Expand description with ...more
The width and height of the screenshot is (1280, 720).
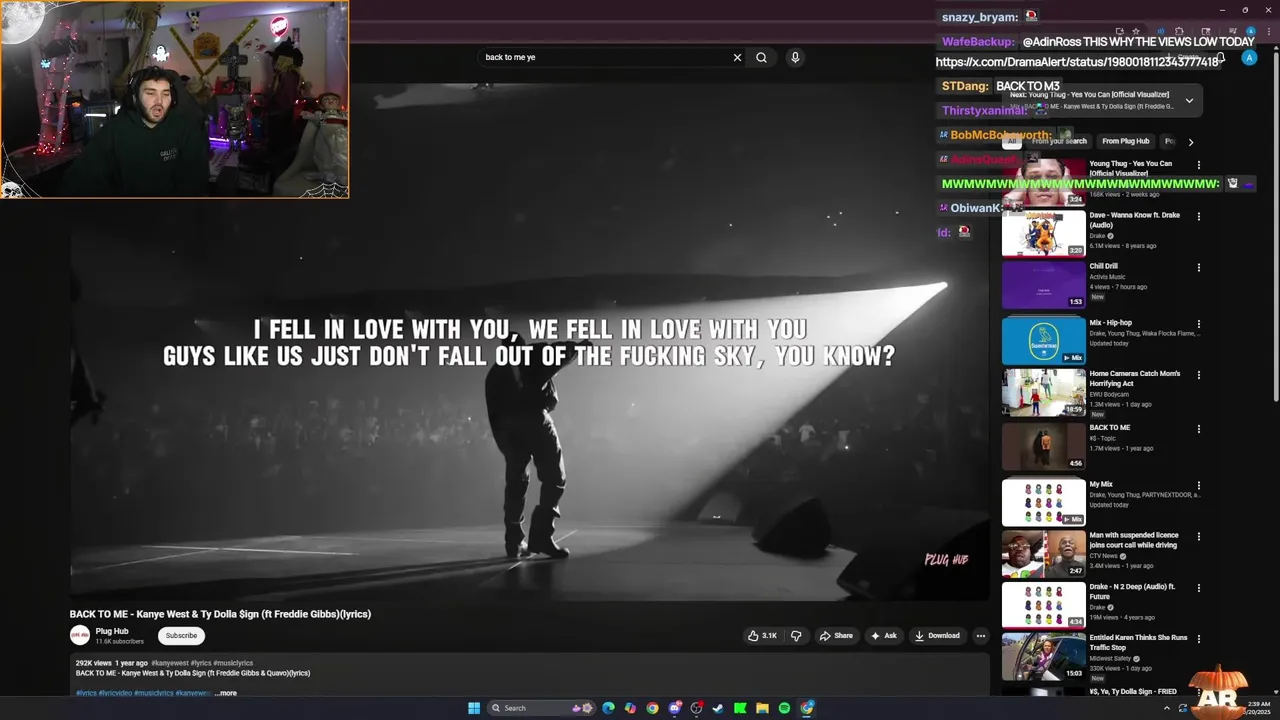tap(225, 693)
